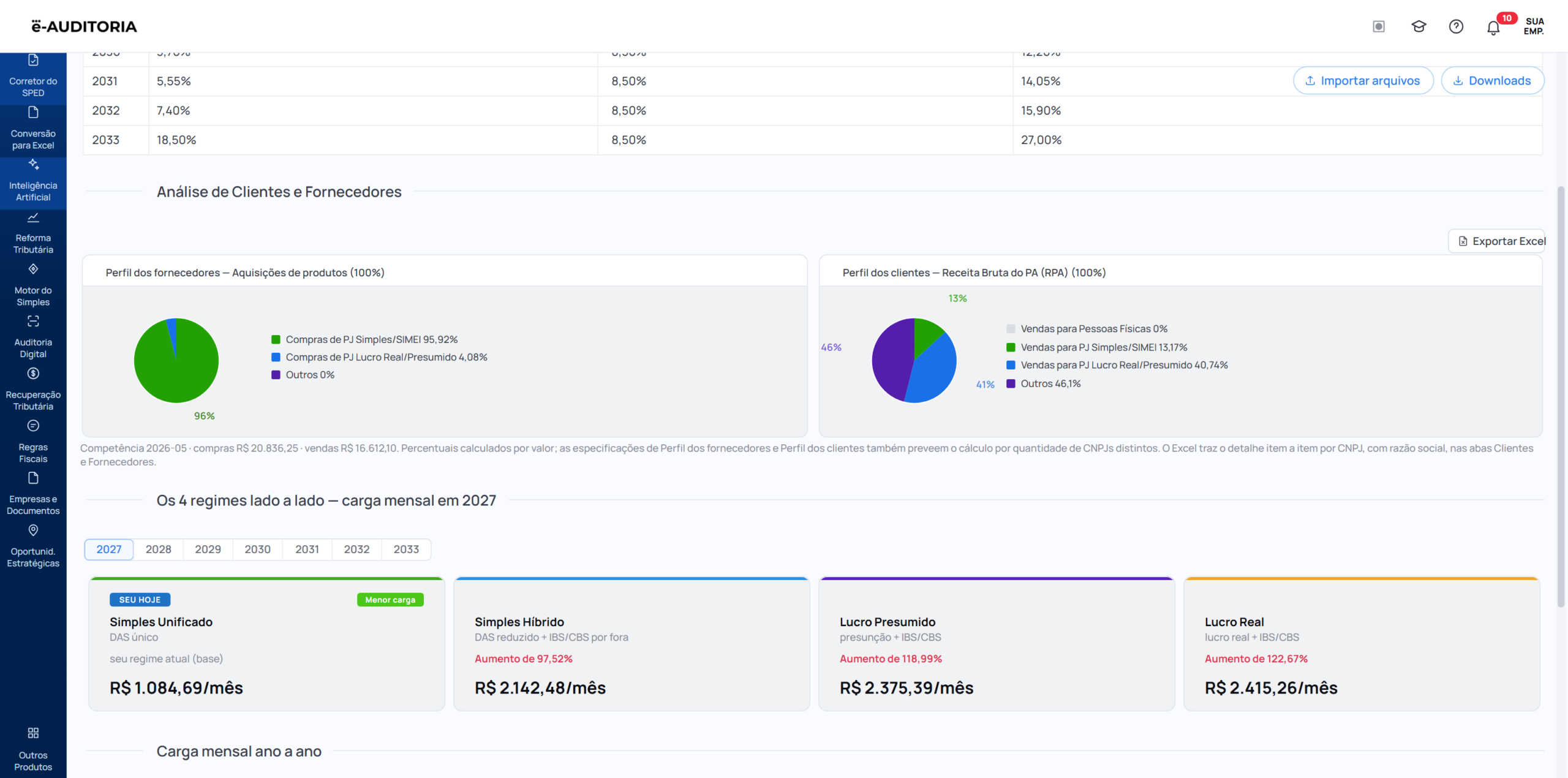Screen dimensions: 1568x778
Task: Open Inteligência Artificial in the sidebar
Action: (x=33, y=183)
